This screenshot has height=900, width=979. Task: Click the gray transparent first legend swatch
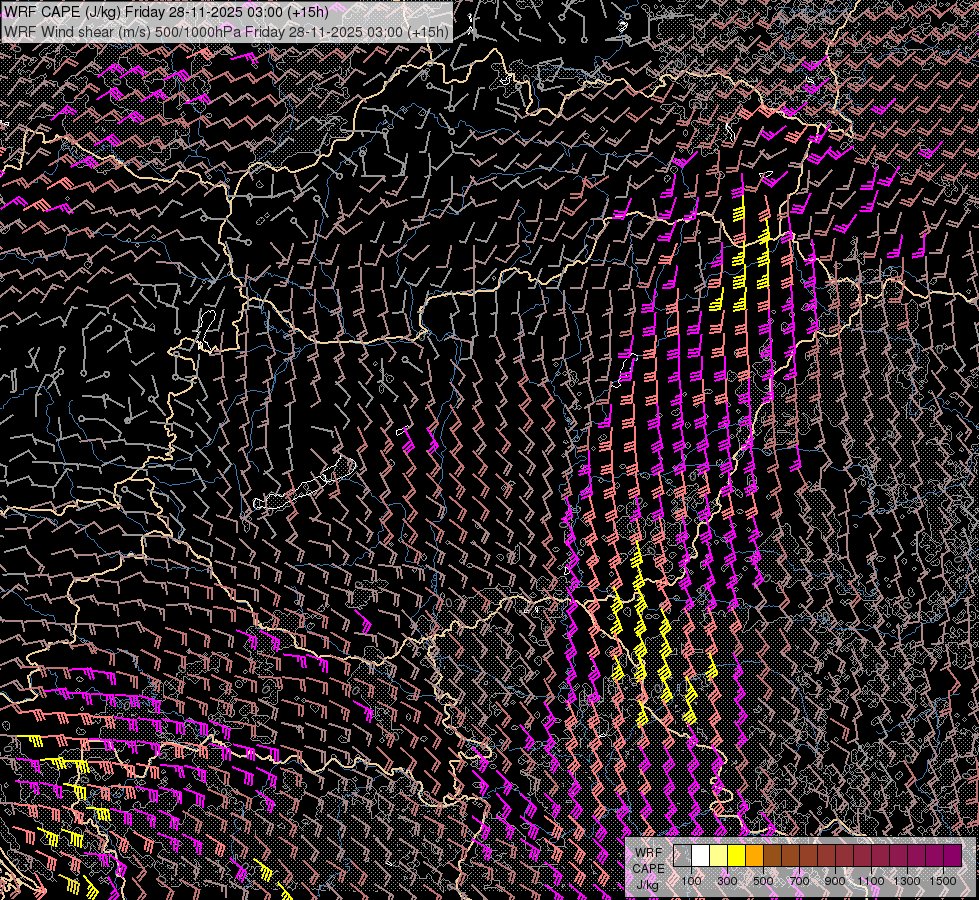(x=682, y=856)
